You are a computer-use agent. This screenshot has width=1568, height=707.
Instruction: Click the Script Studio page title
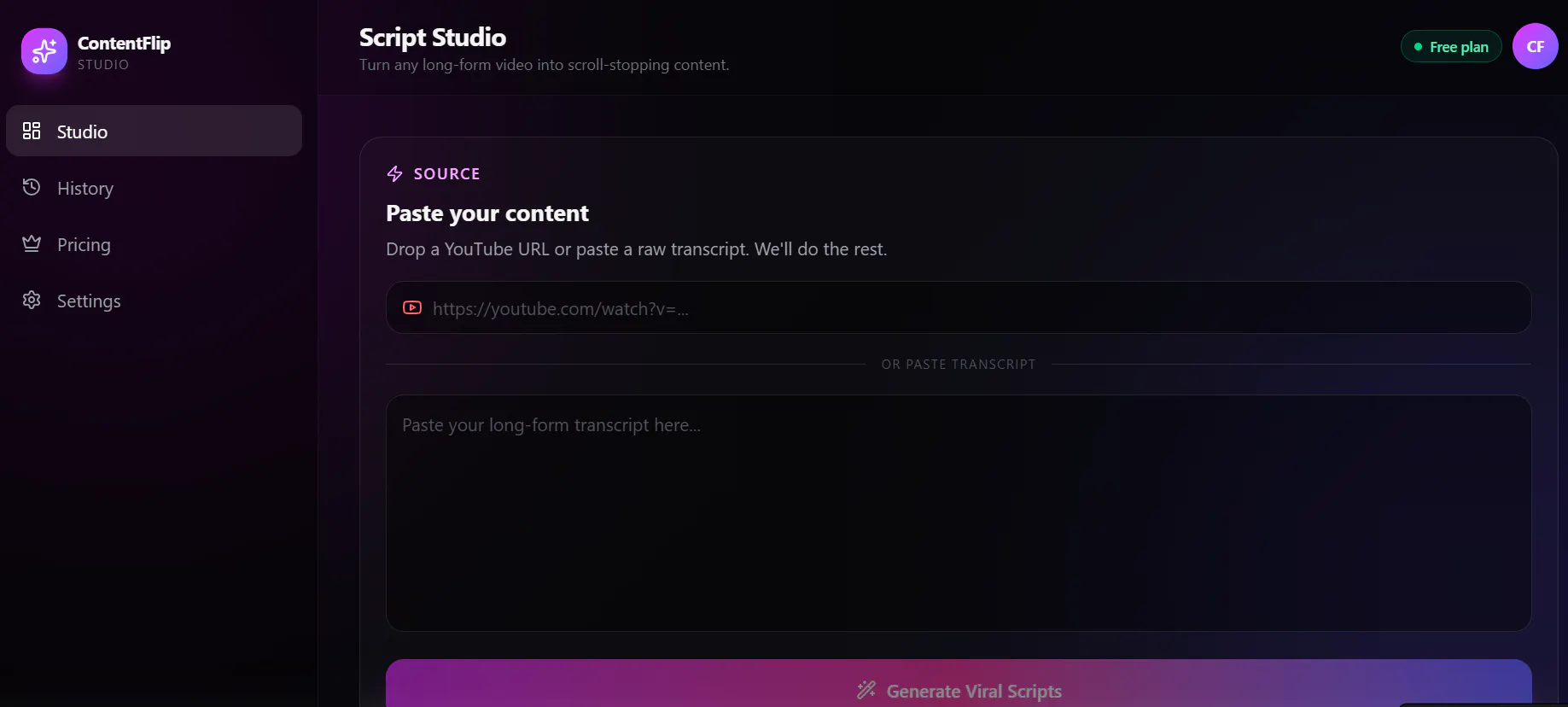pyautogui.click(x=433, y=38)
